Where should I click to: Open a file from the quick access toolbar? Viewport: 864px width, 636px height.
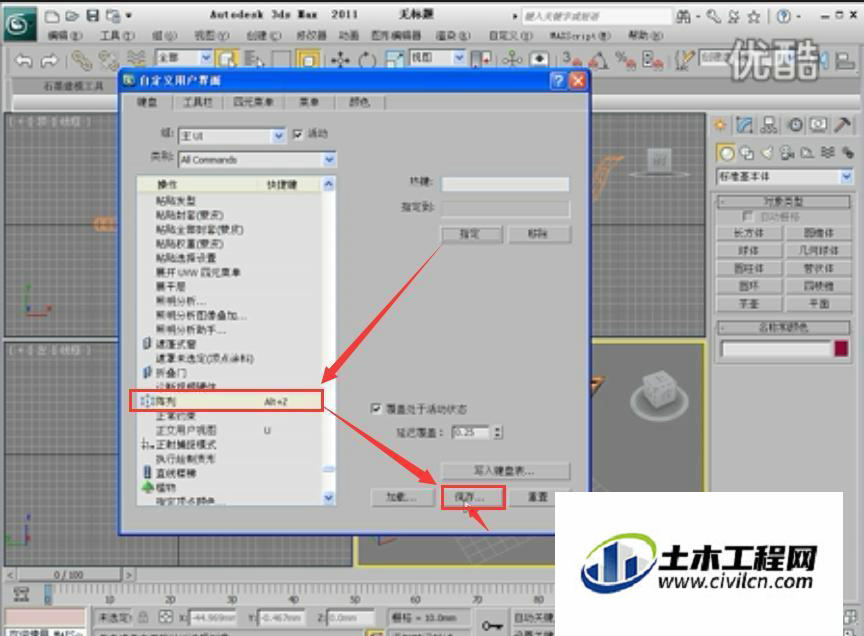pyautogui.click(x=72, y=16)
